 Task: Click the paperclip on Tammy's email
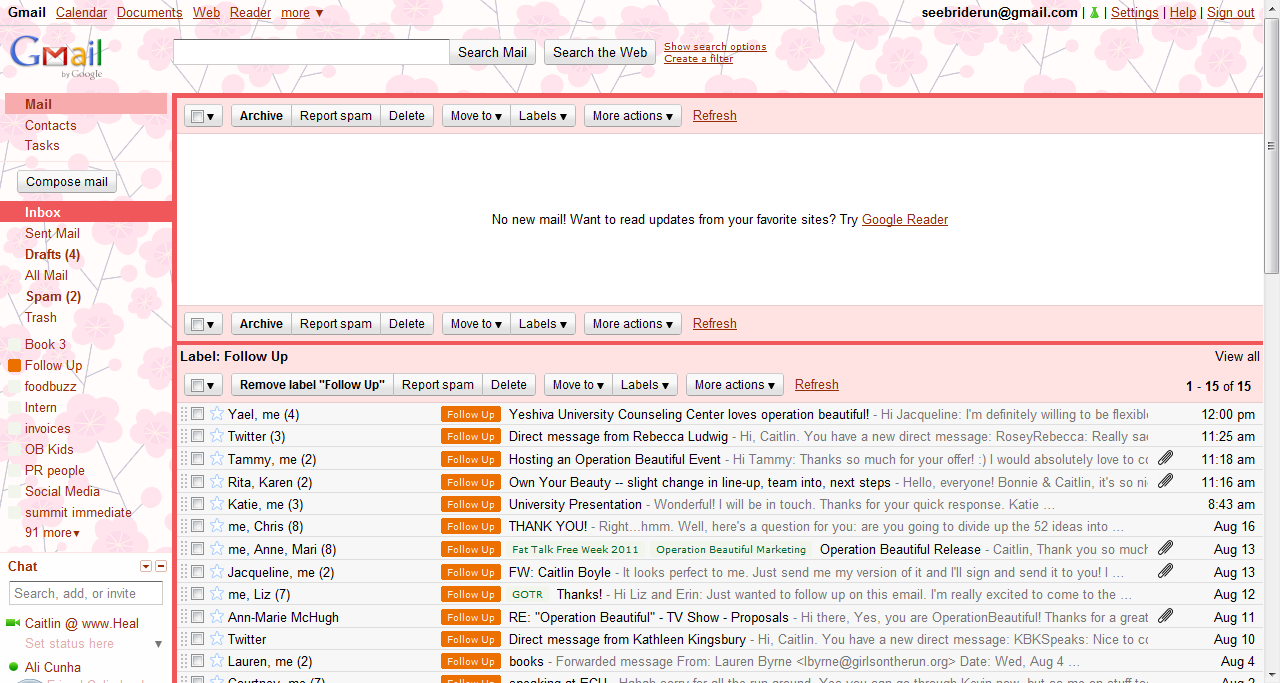pos(1165,458)
